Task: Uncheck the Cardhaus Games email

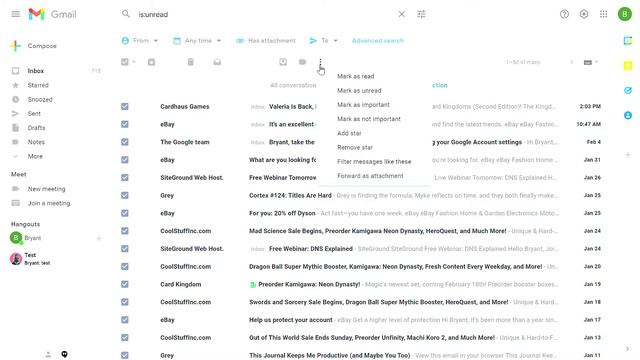Action: (x=125, y=107)
